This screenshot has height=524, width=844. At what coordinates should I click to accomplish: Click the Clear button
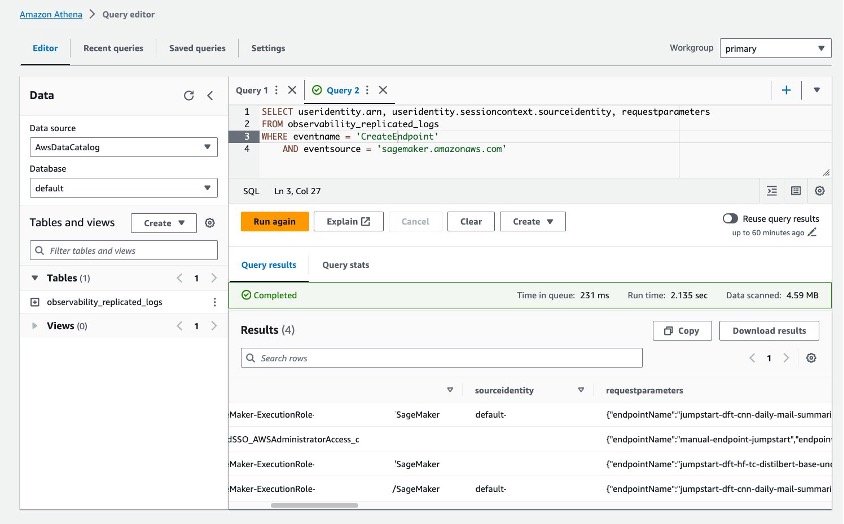[471, 221]
